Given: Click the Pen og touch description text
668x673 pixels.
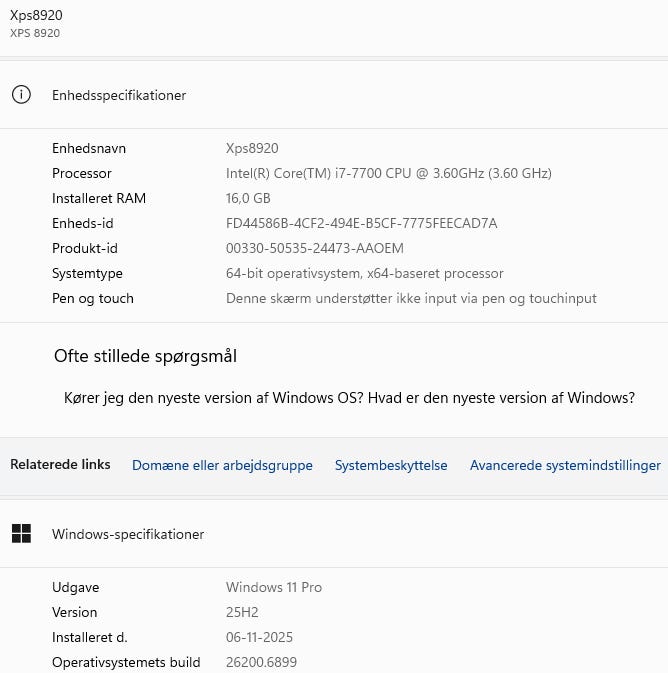Looking at the screenshot, I should [411, 298].
